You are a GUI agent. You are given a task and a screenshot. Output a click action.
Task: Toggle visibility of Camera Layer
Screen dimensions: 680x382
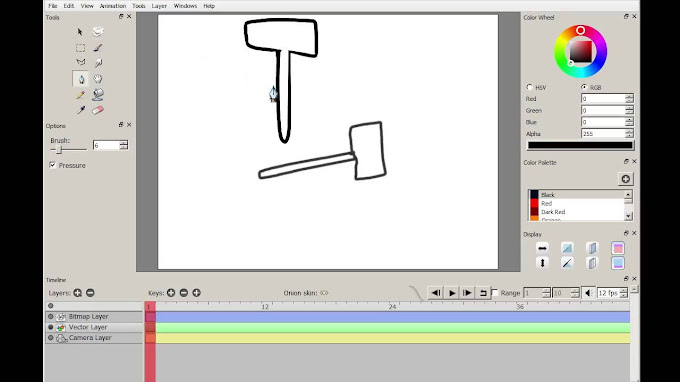point(51,338)
